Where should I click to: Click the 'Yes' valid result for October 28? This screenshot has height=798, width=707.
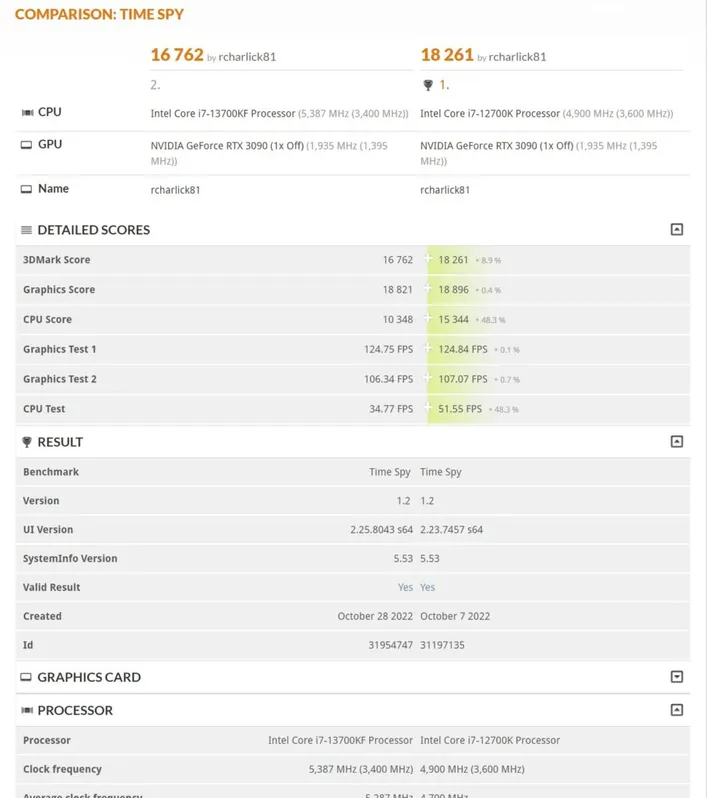[405, 587]
